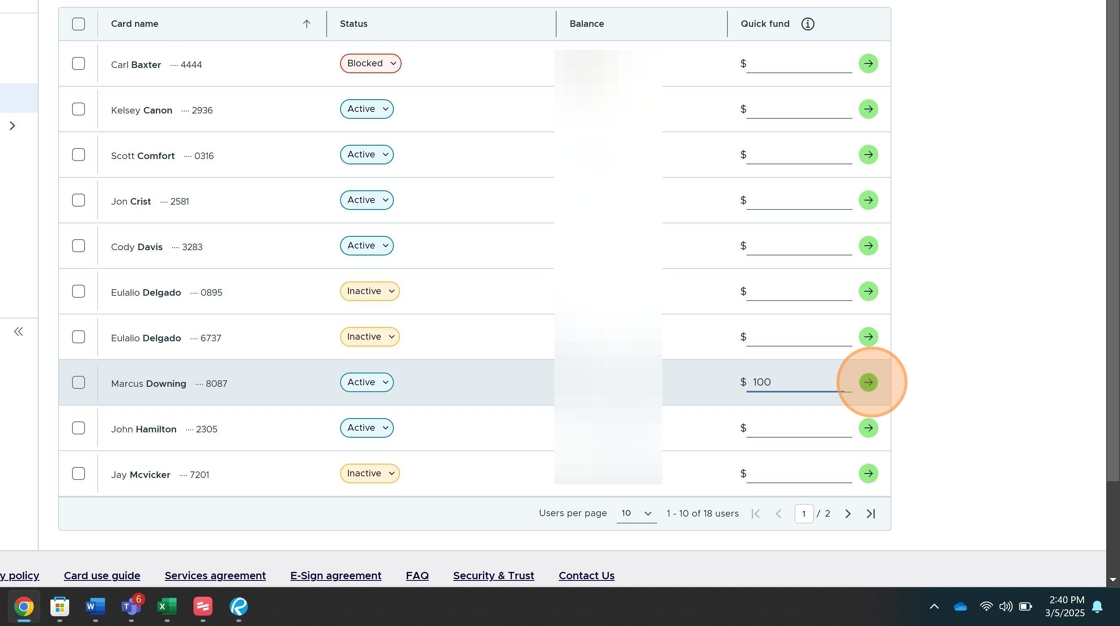Open Microsoft Excel from taskbar
This screenshot has width=1120, height=626.
(167, 607)
